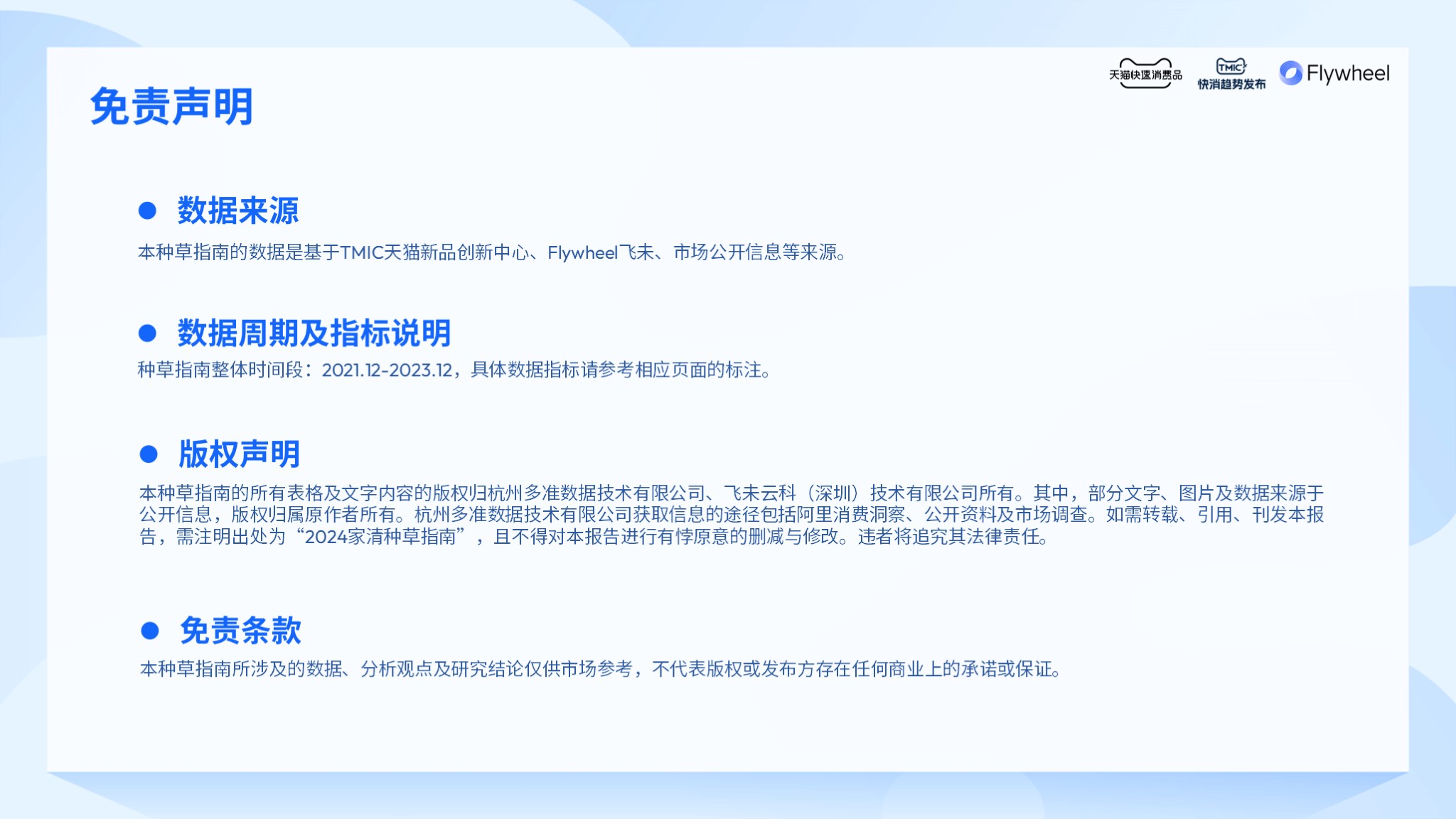Select the 免责条款 heading
The height and width of the screenshot is (819, 1456).
click(x=240, y=631)
